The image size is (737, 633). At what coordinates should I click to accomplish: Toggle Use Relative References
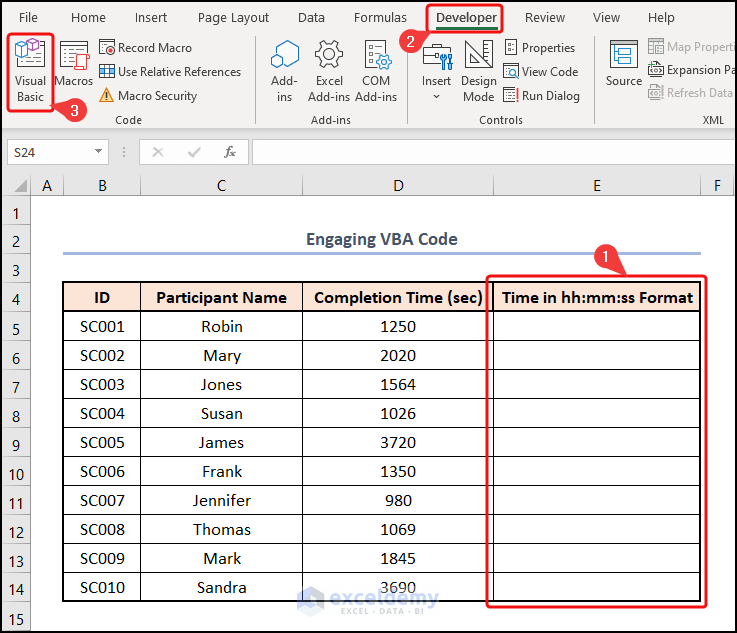tap(170, 71)
